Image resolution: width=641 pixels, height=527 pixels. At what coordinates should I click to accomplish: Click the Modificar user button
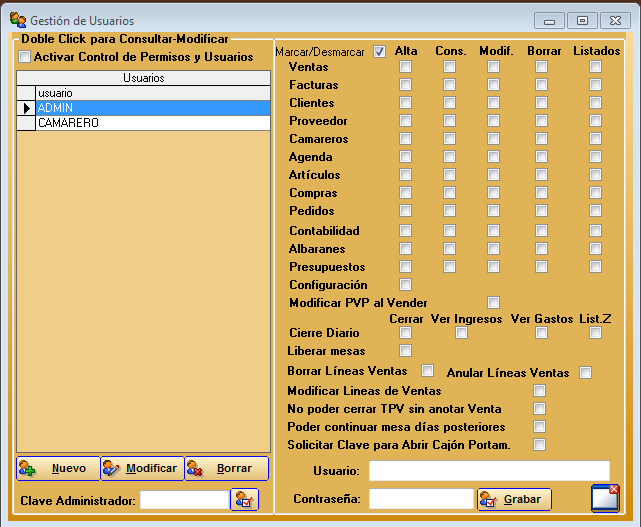pos(142,469)
